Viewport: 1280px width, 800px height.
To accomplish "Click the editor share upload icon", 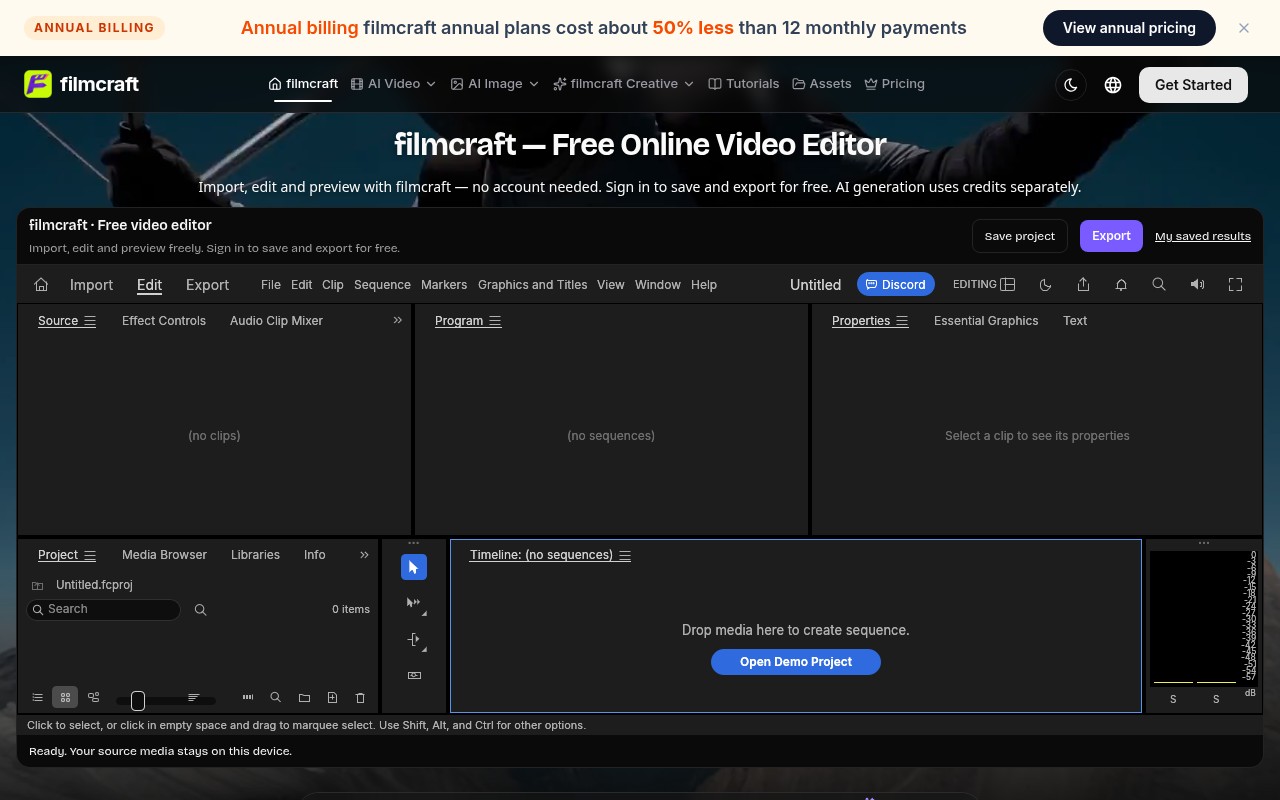I will coord(1083,285).
